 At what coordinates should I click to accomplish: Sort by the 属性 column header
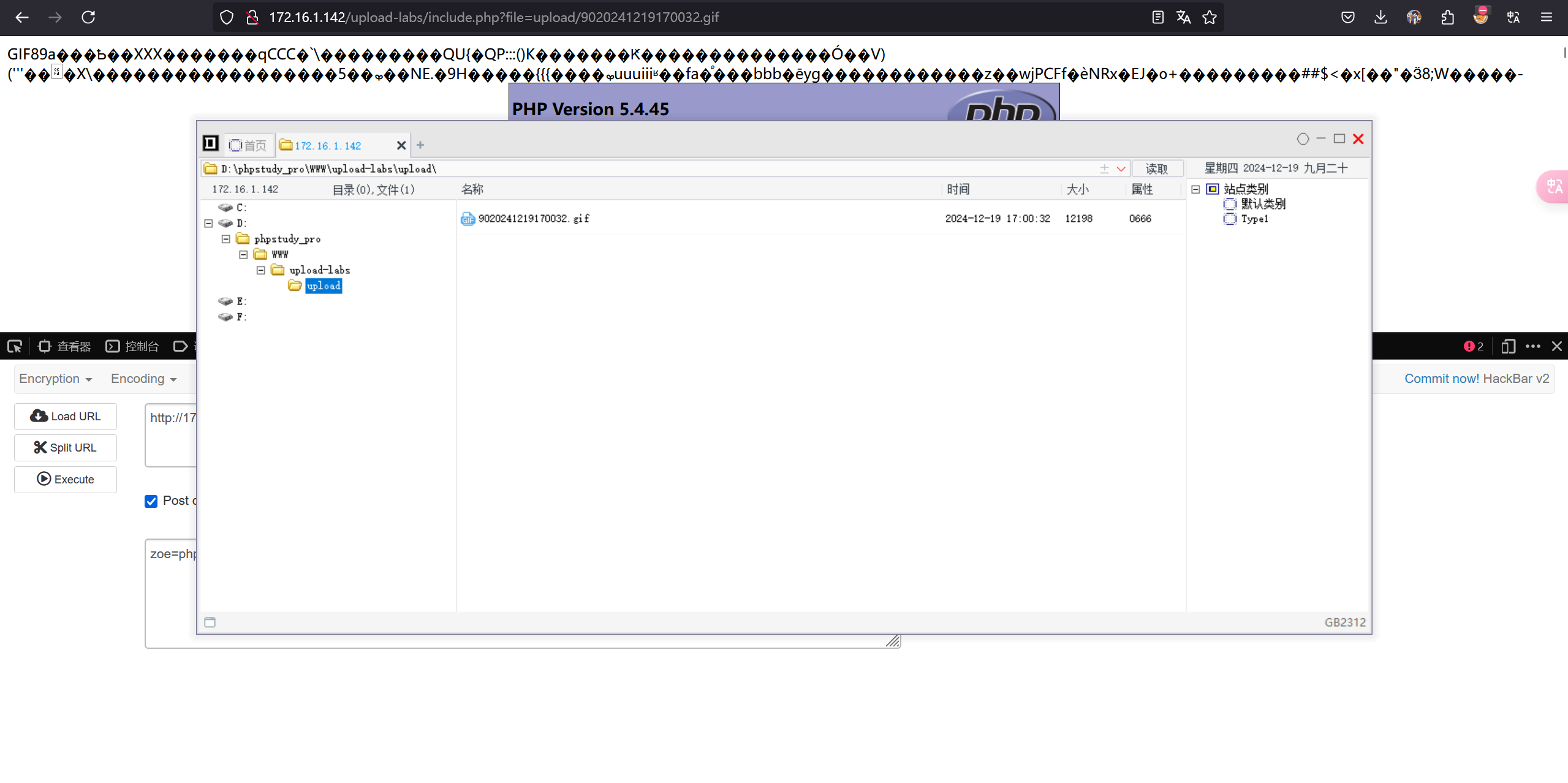[x=1142, y=189]
